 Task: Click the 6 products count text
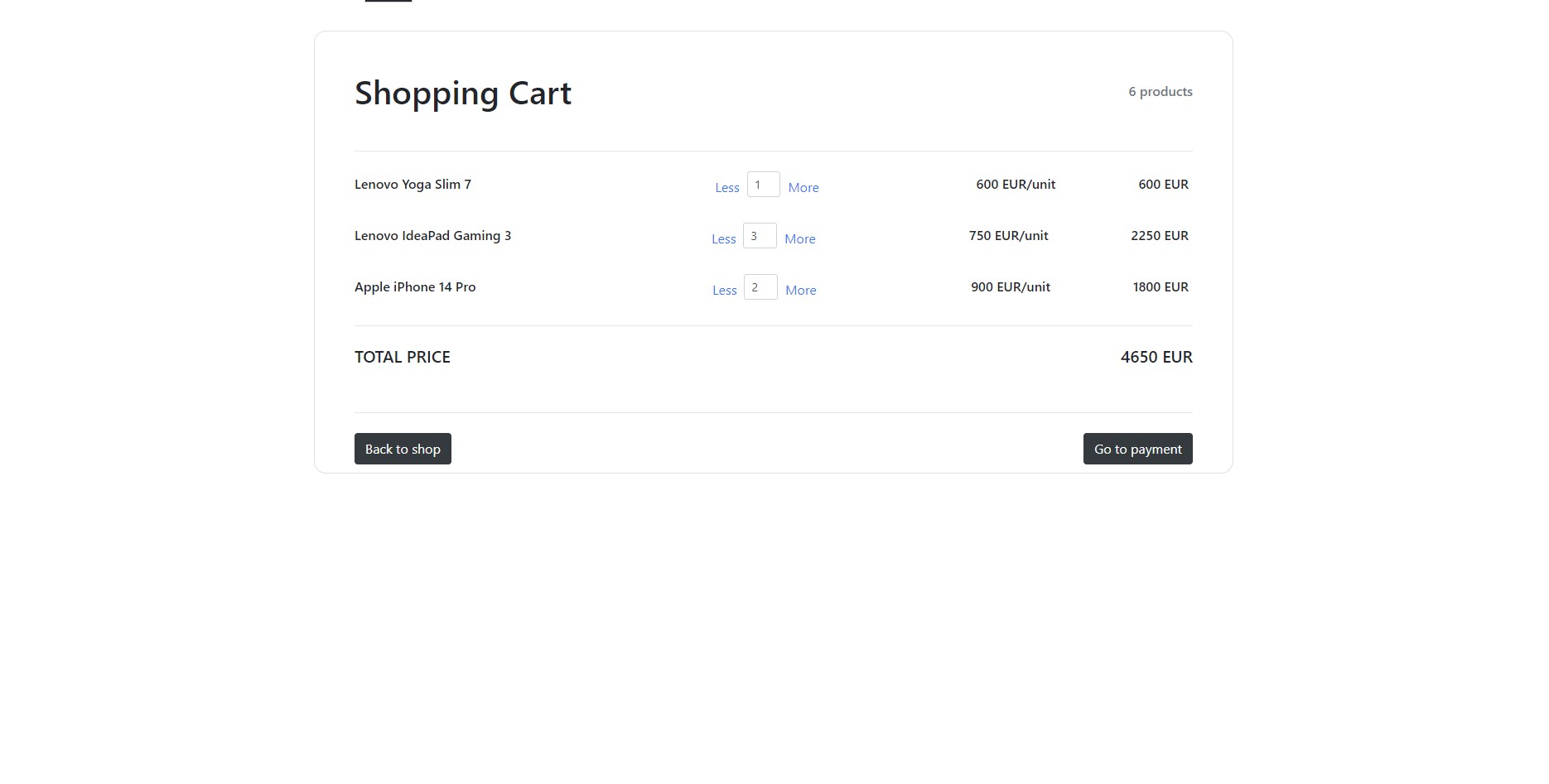tap(1161, 91)
